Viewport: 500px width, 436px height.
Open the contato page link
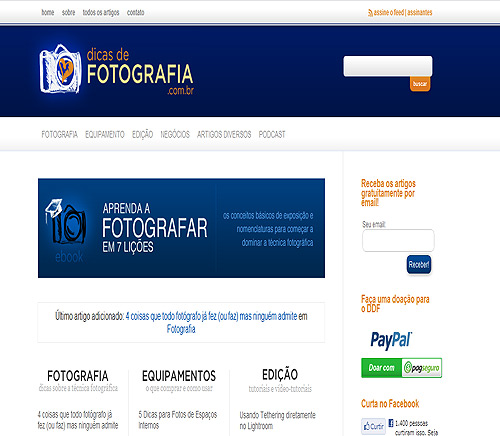(135, 13)
